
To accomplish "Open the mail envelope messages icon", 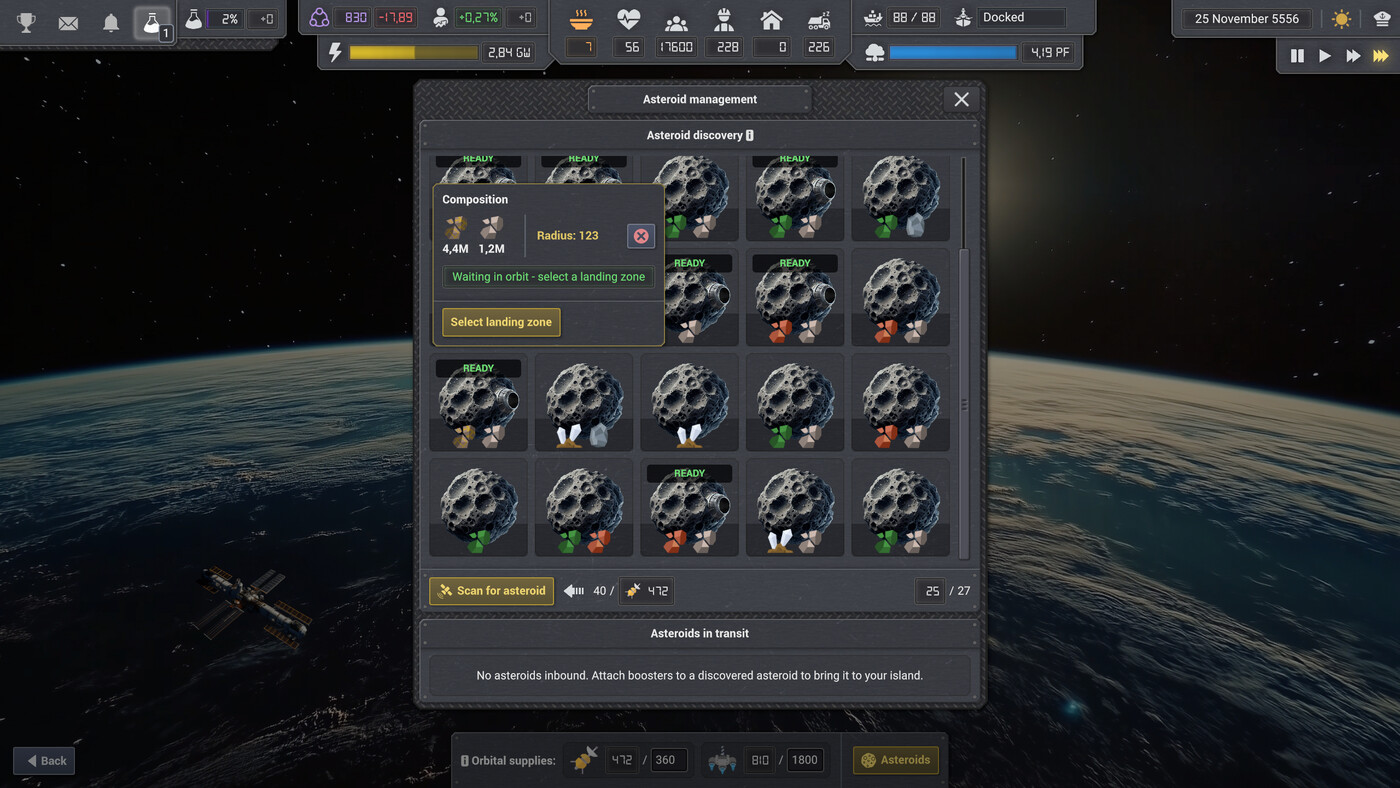I will tap(68, 22).
